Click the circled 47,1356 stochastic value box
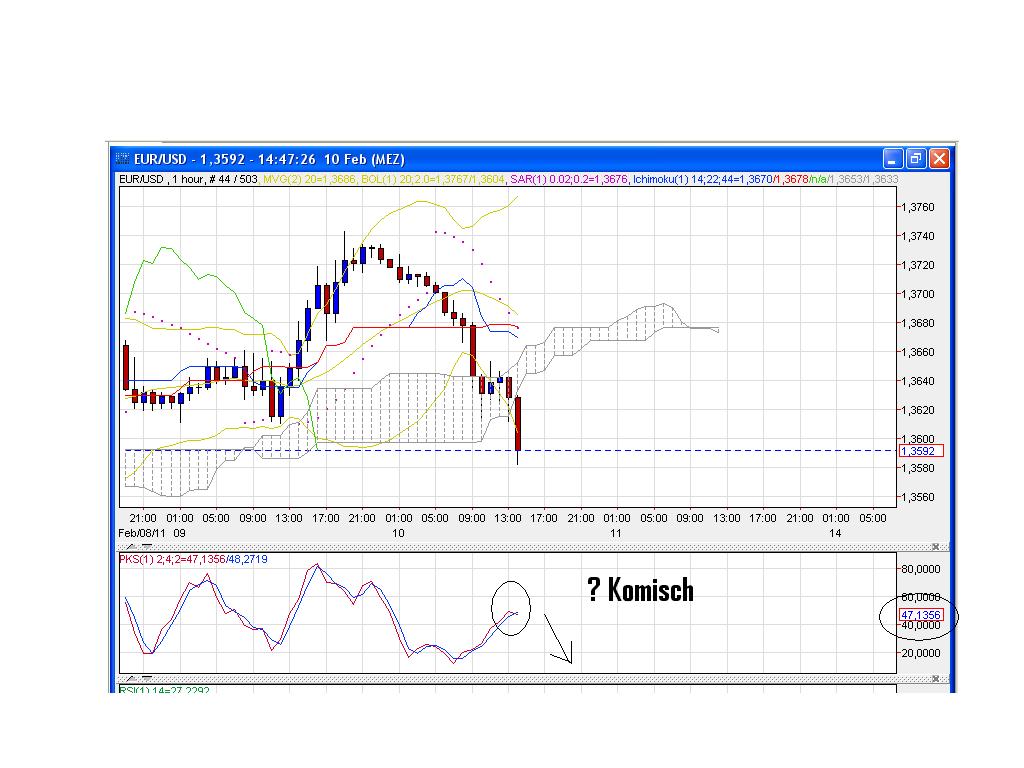The height and width of the screenshot is (768, 1024). click(919, 613)
